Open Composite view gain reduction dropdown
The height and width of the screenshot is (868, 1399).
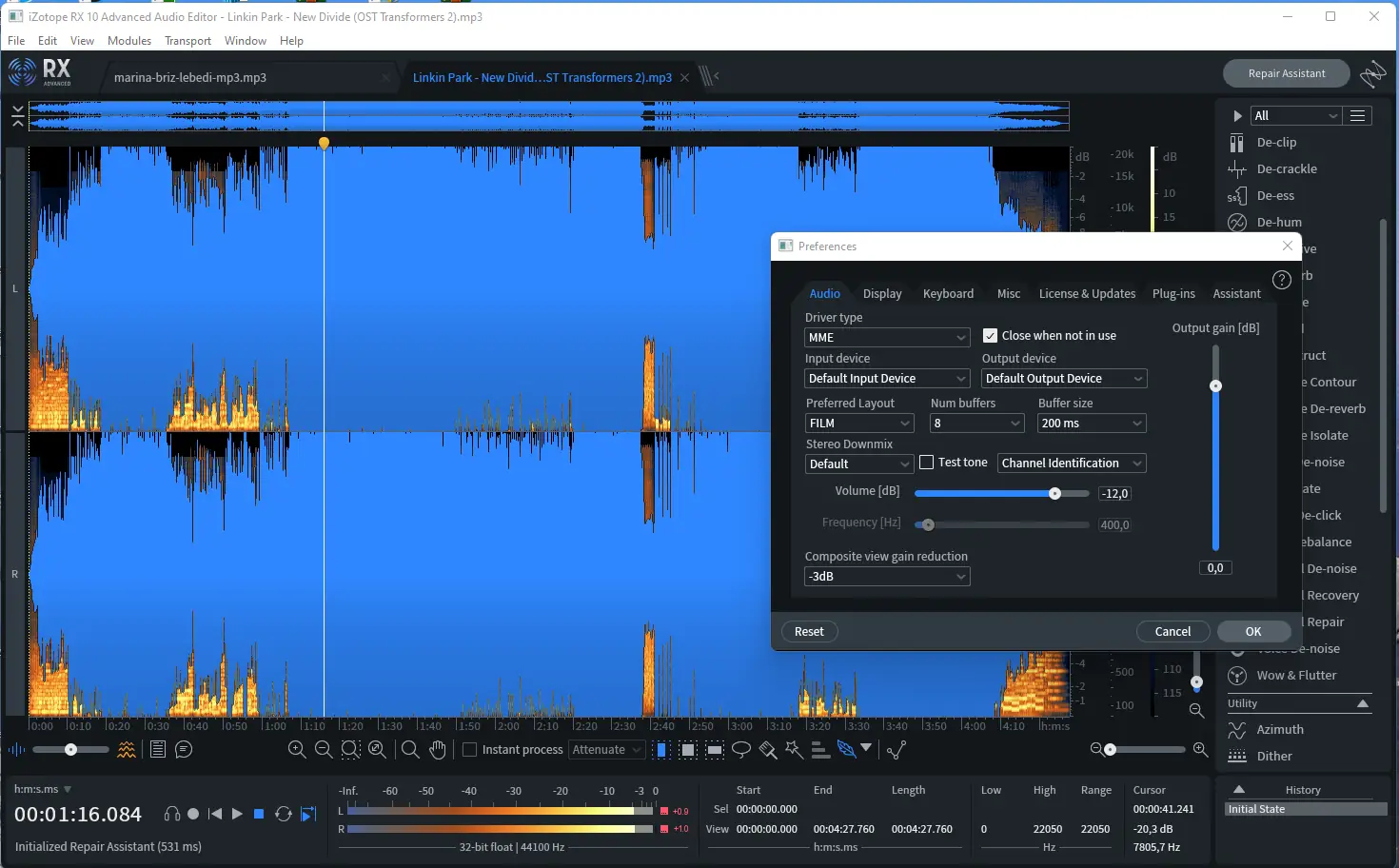pyautogui.click(x=886, y=577)
